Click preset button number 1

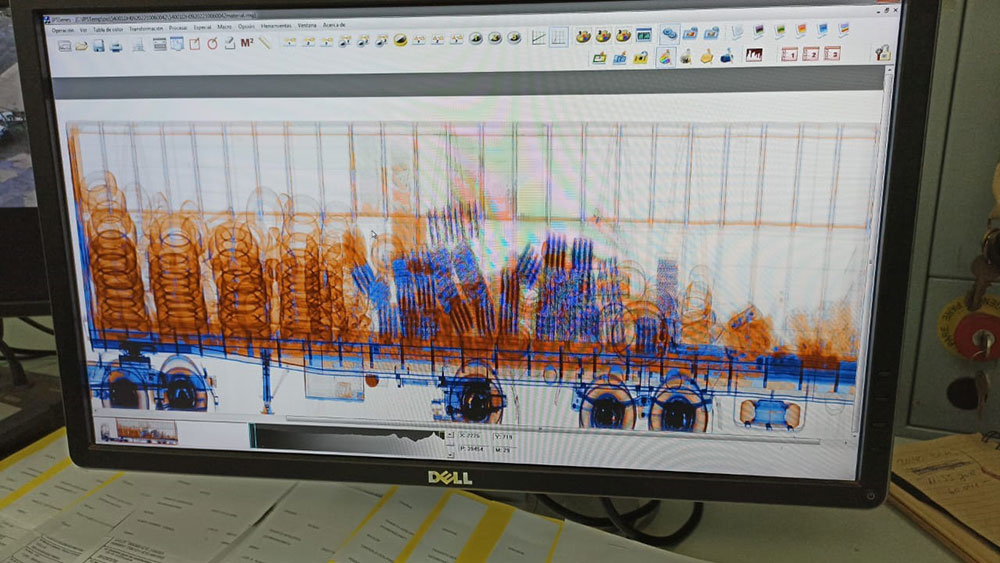click(x=788, y=54)
